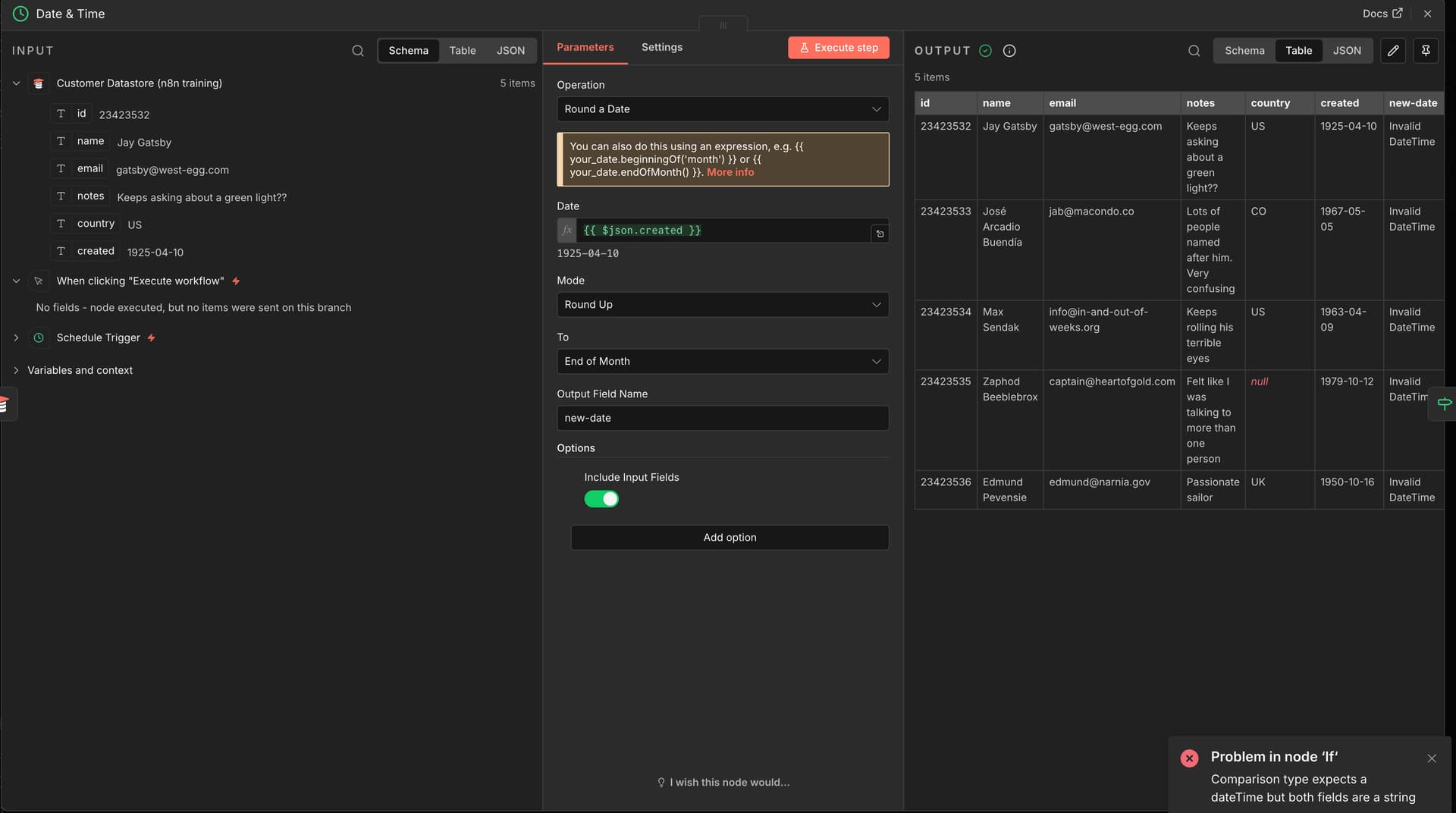Click the Execute step button

838,48
